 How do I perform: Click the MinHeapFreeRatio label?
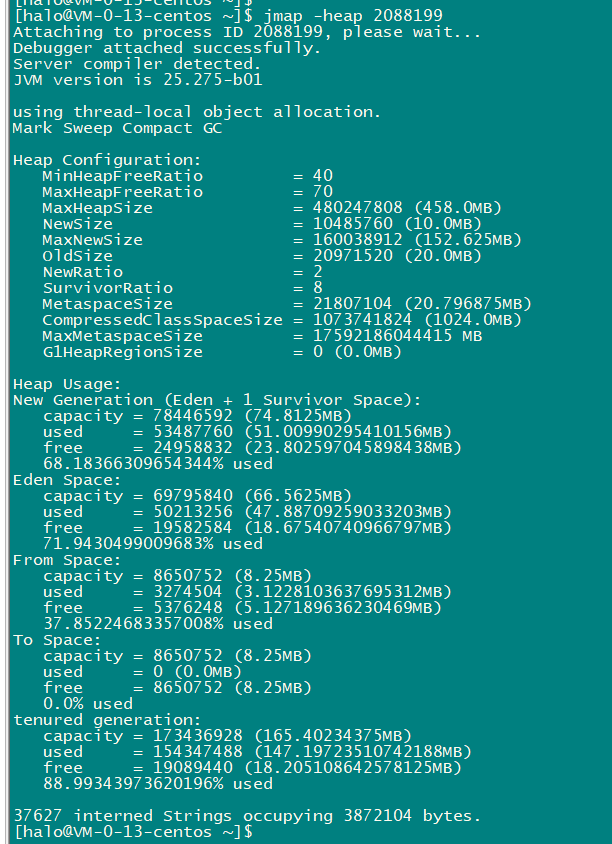[x=122, y=176]
